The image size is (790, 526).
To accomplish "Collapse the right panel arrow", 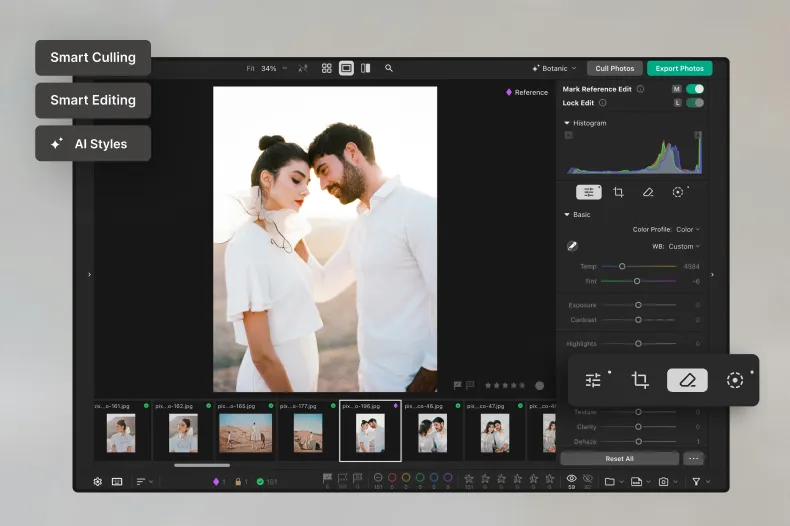I will point(712,275).
